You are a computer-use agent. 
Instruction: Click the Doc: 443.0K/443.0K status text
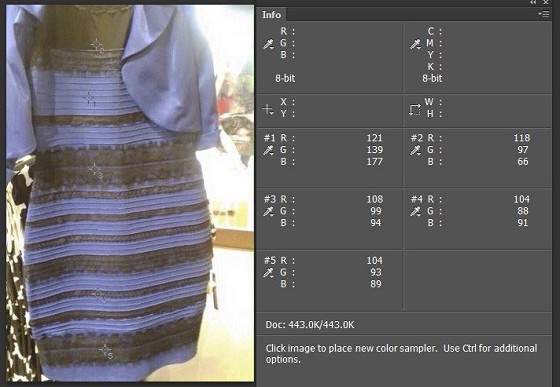(310, 325)
